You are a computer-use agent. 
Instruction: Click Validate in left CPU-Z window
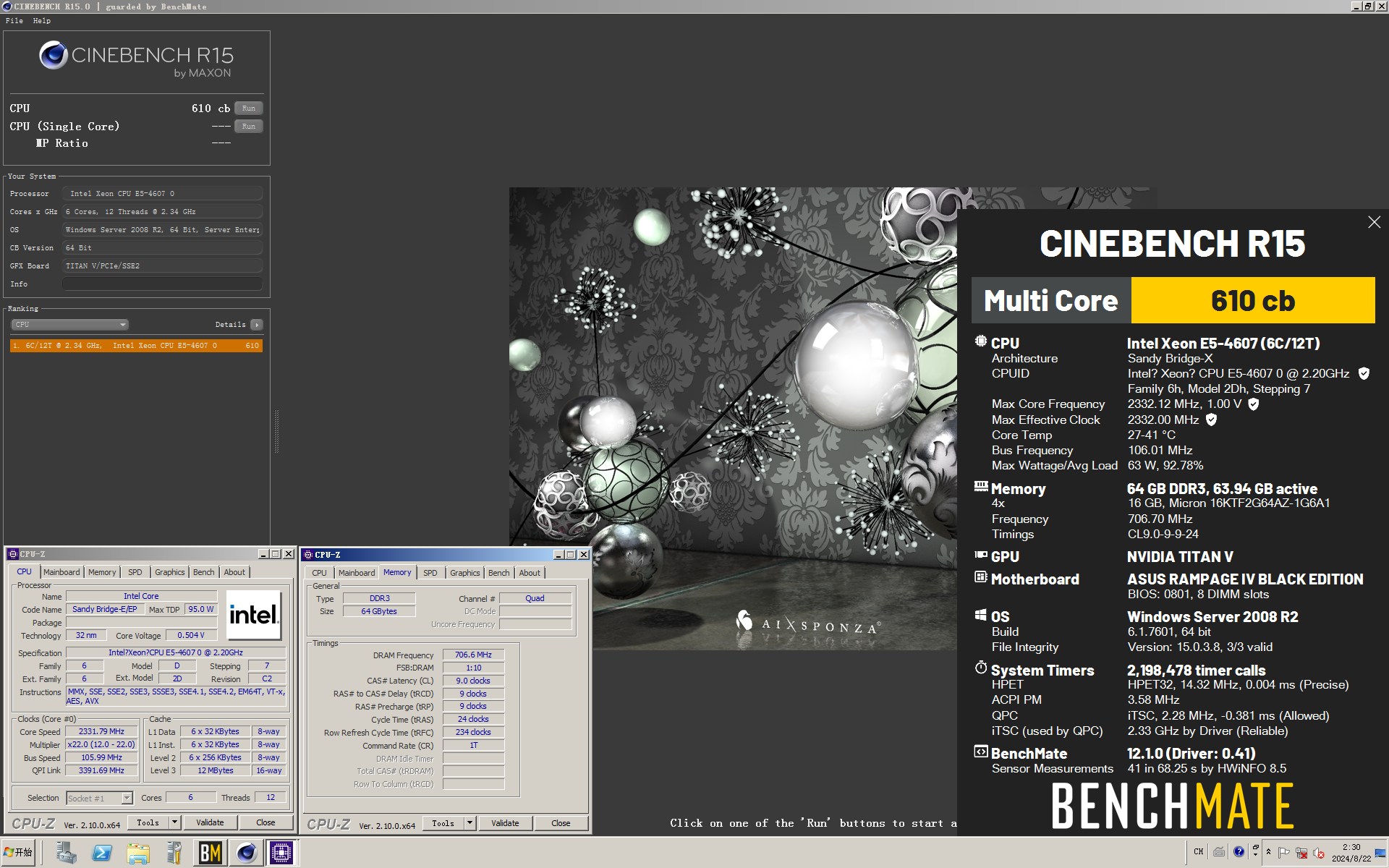click(x=210, y=822)
